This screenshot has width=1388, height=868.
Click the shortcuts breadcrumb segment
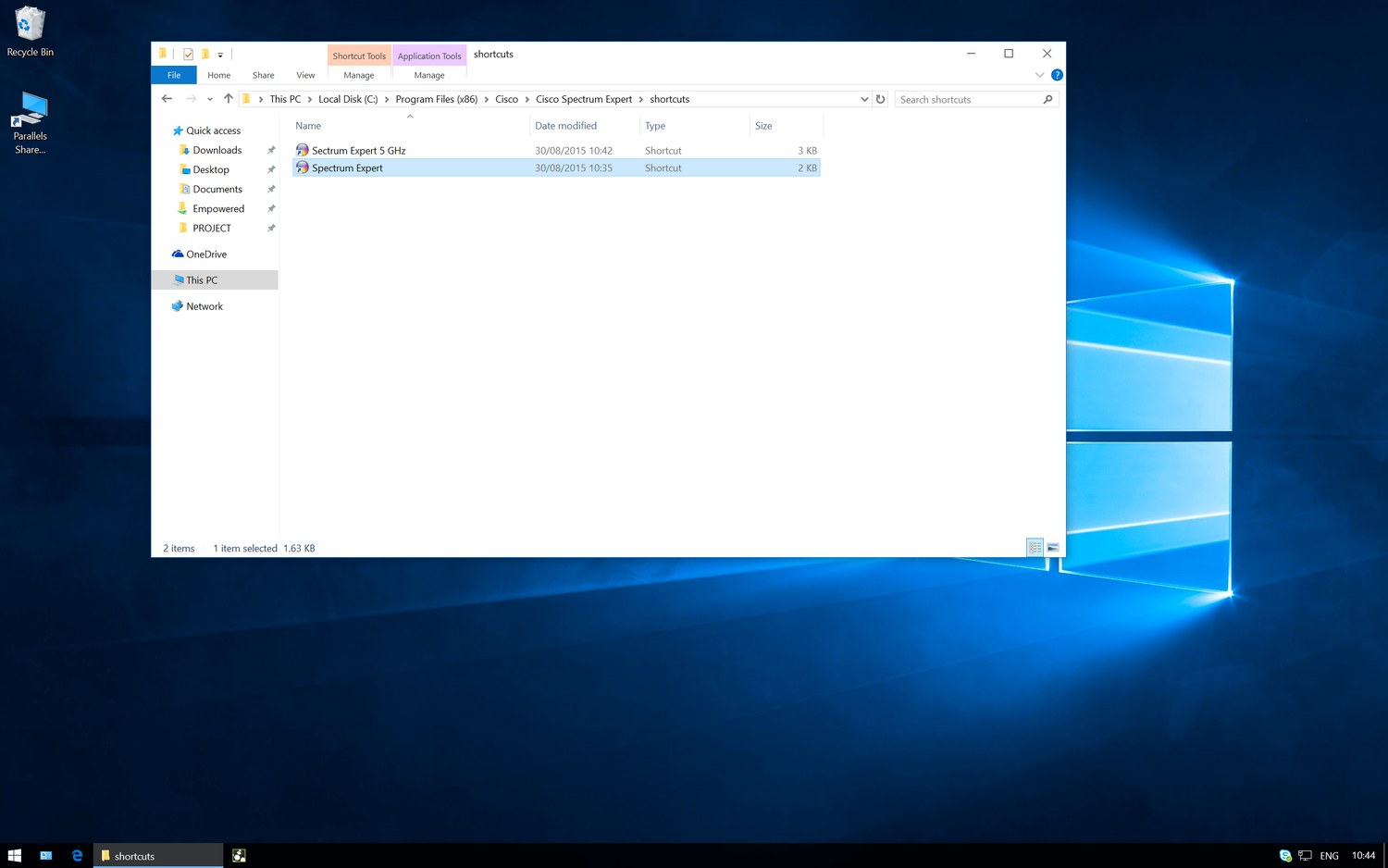click(x=670, y=99)
